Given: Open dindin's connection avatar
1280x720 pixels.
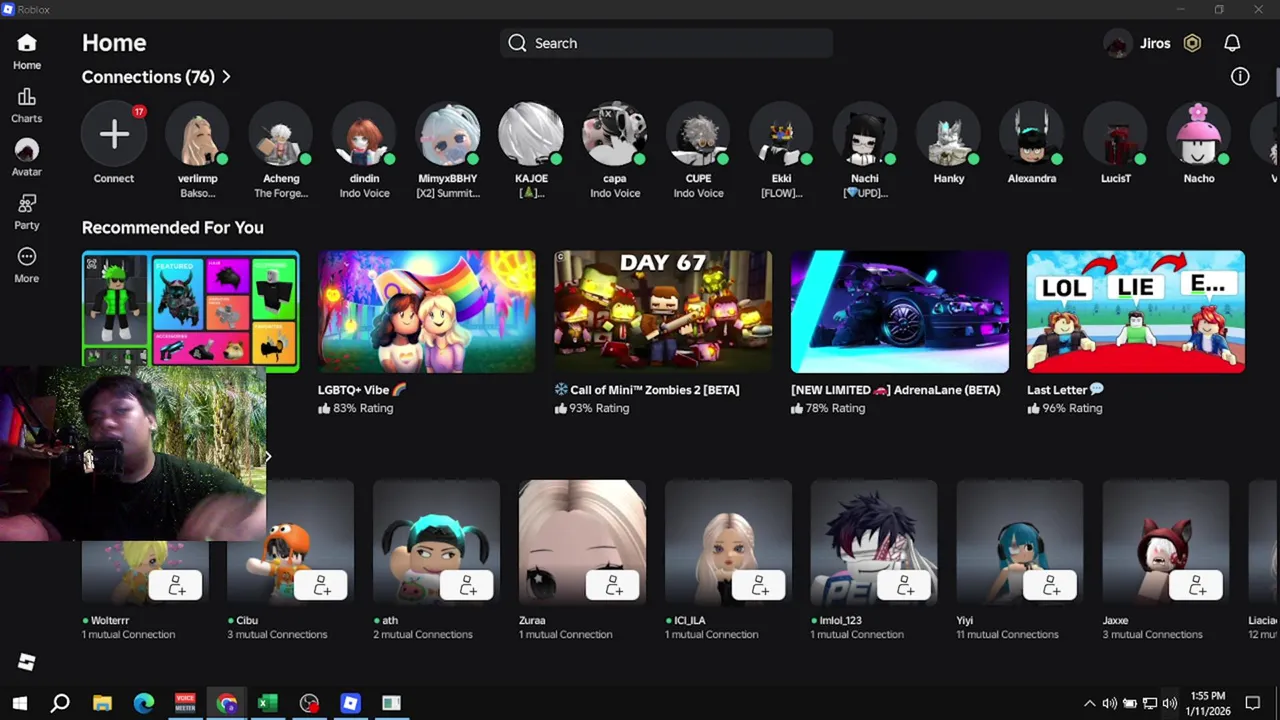Looking at the screenshot, I should click(x=364, y=134).
